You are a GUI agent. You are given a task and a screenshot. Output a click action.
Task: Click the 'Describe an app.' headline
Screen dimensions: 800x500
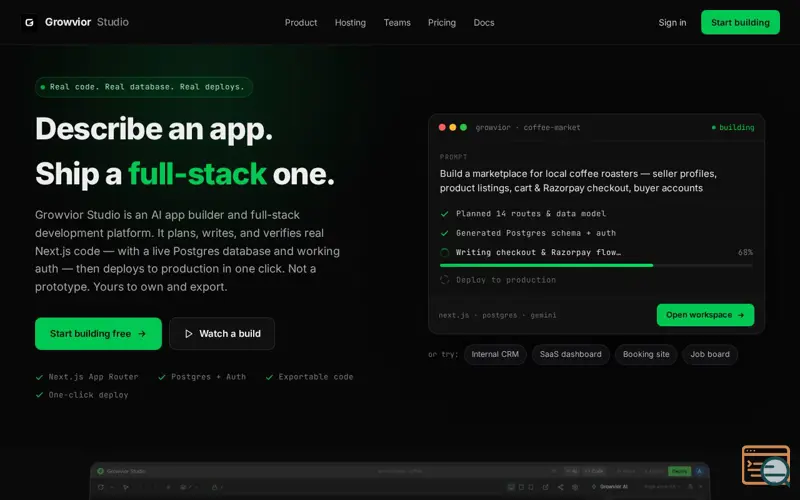pyautogui.click(x=154, y=129)
